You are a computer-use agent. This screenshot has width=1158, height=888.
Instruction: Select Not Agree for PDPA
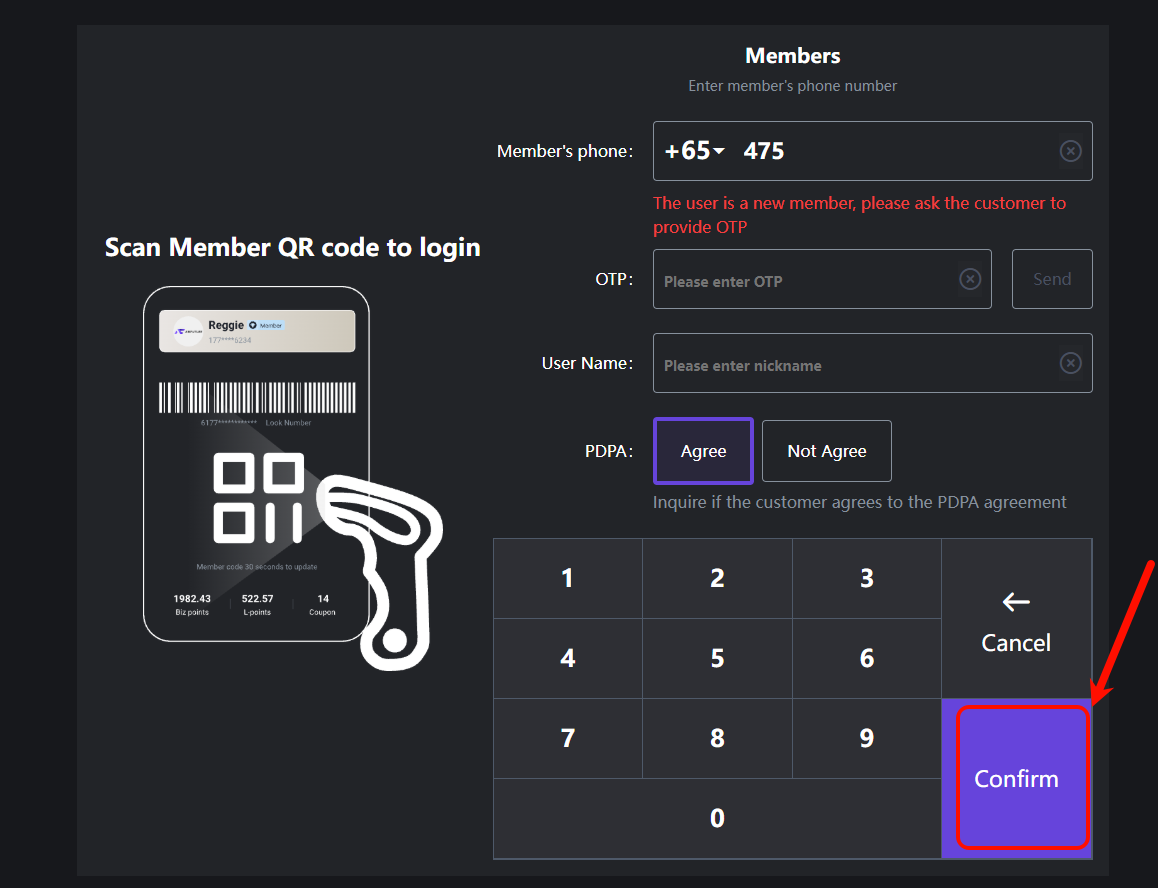[x=826, y=451]
